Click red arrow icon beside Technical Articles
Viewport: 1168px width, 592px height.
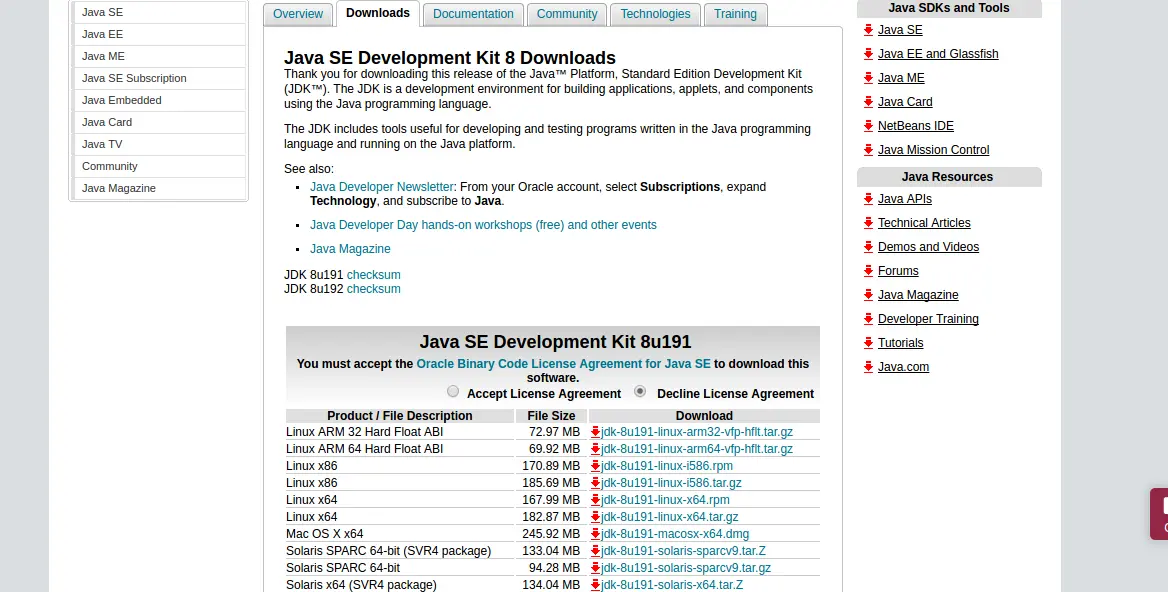[x=868, y=223]
